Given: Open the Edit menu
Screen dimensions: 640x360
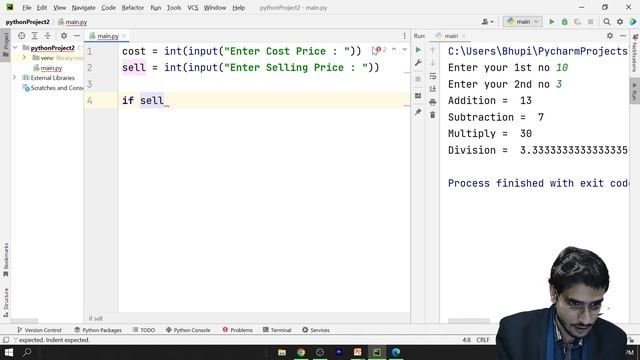Looking at the screenshot, I should [x=42, y=8].
